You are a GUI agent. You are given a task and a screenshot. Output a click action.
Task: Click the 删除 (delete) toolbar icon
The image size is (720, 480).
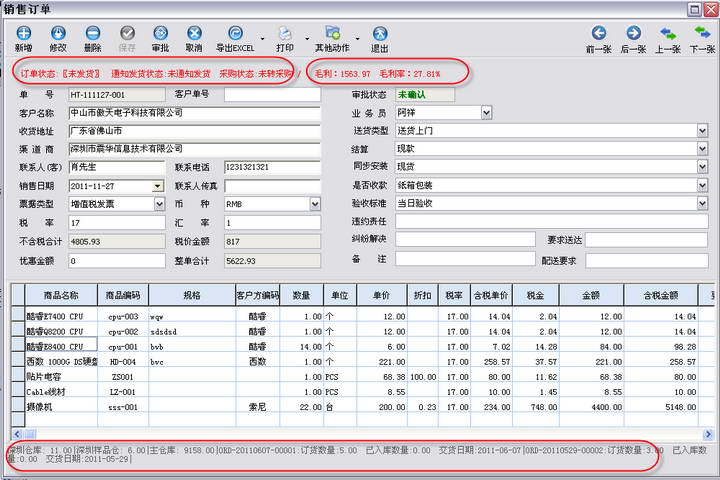pos(93,33)
